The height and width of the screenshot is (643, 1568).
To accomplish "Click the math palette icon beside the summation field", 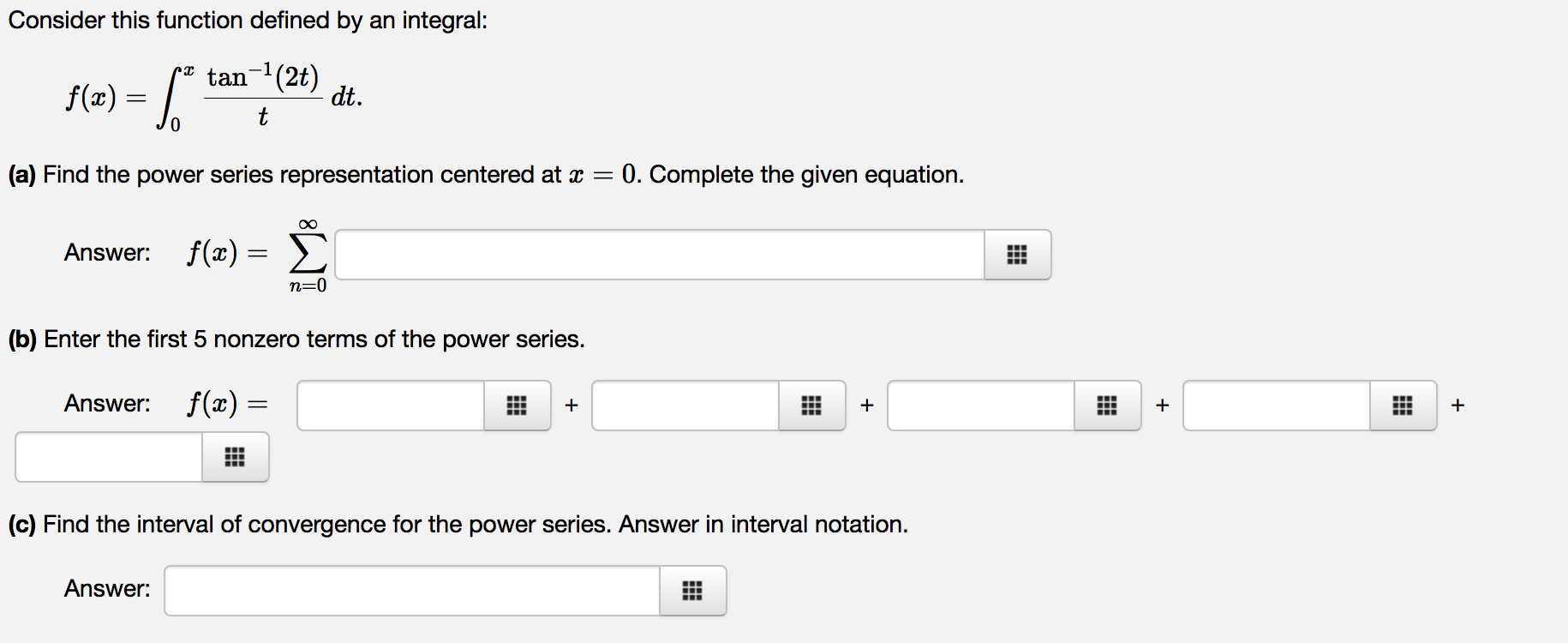I will point(1016,254).
